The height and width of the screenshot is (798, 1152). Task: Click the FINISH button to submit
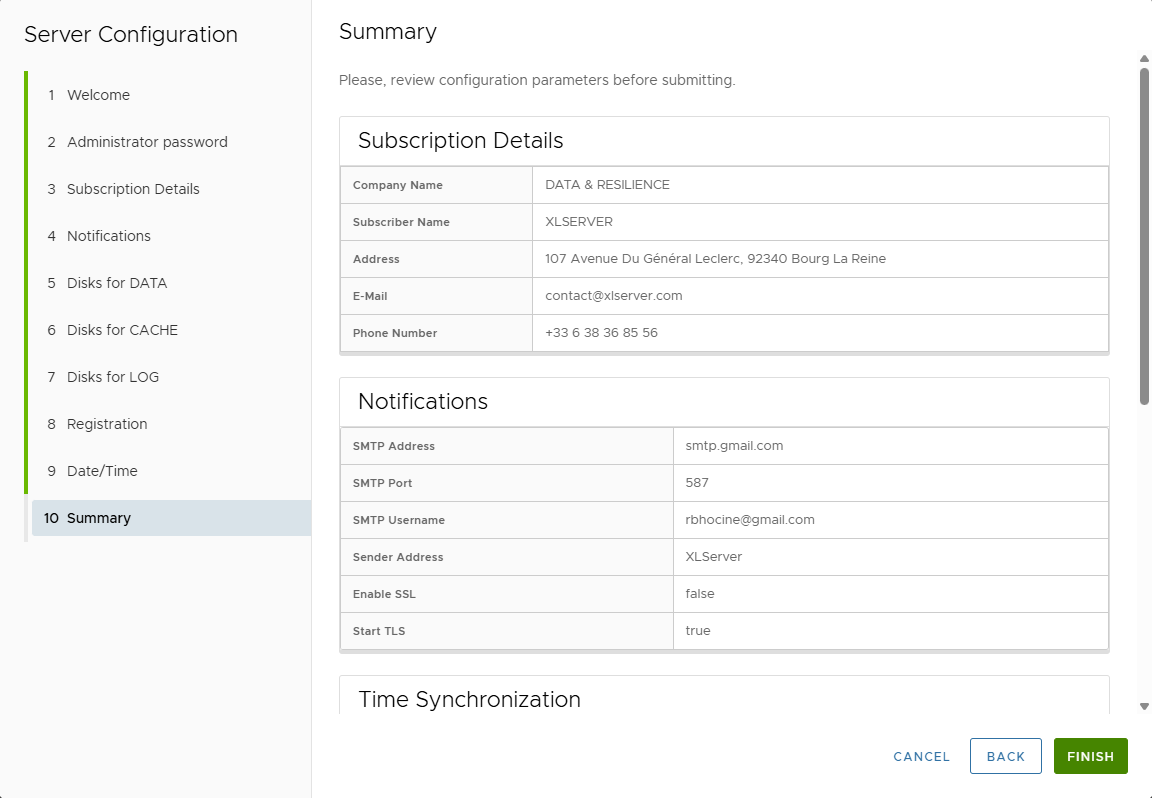point(1090,756)
